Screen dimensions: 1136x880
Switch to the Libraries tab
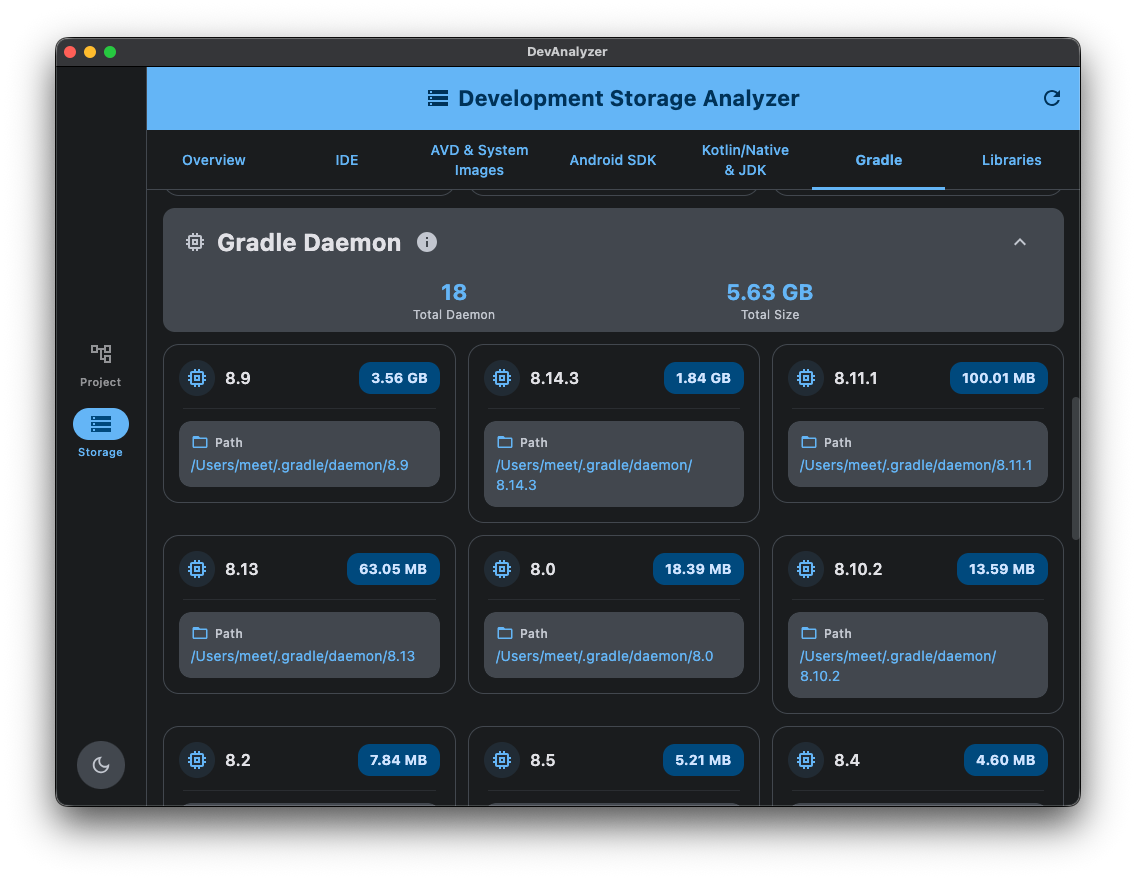click(1011, 160)
